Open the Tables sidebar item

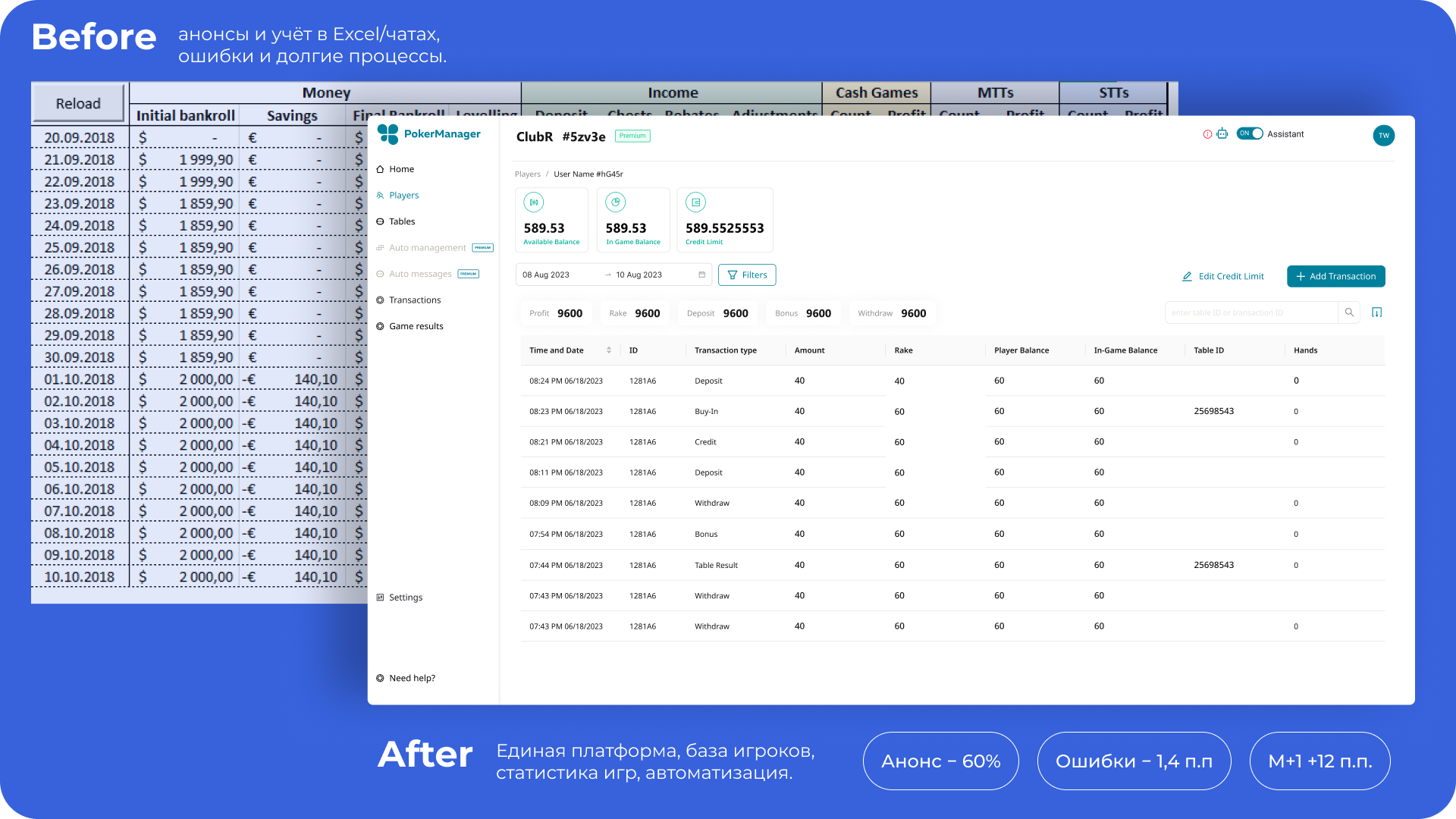[401, 221]
